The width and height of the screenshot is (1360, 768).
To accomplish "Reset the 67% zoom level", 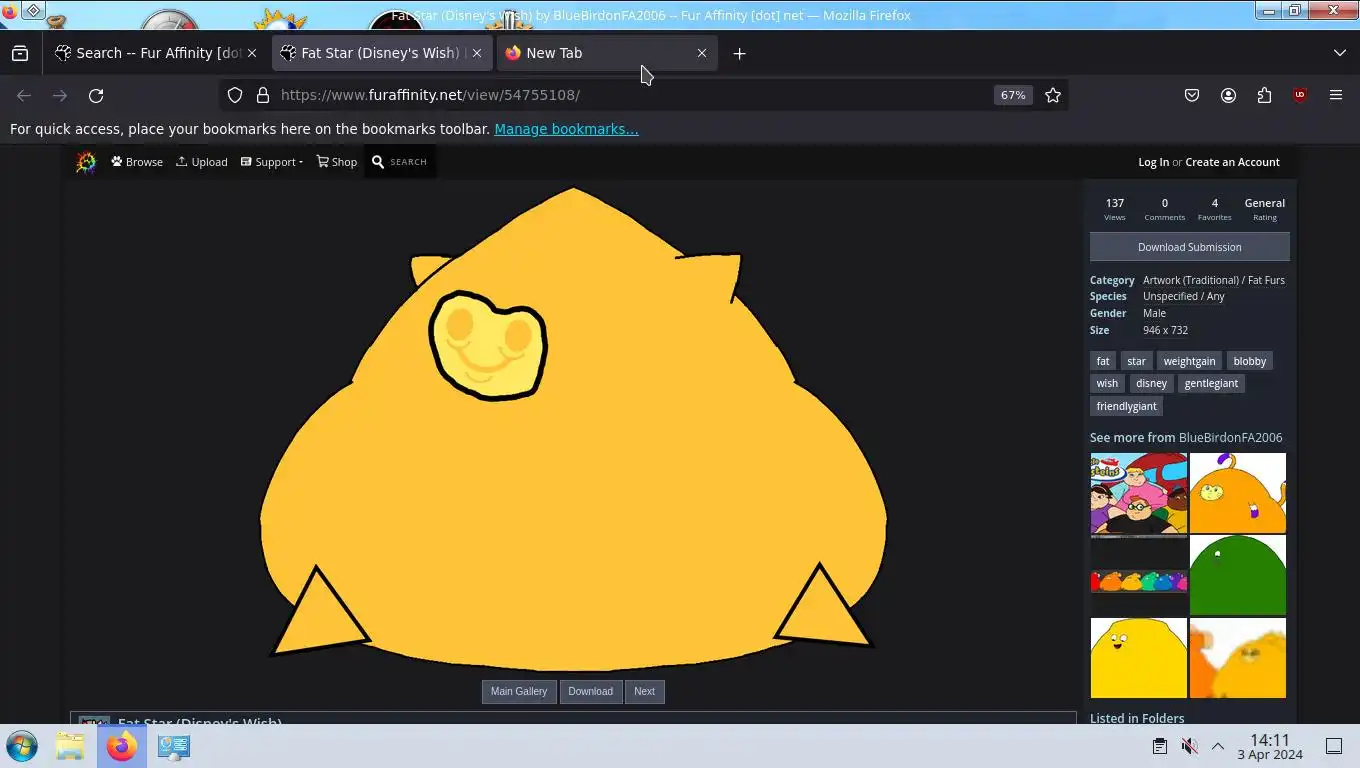I will pos(1013,95).
